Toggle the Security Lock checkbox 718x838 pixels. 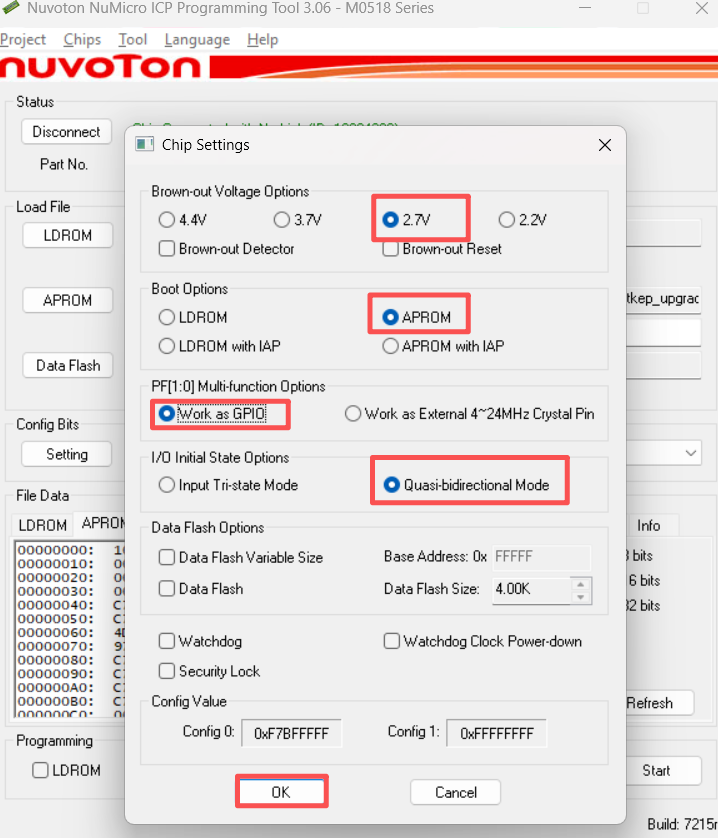167,671
